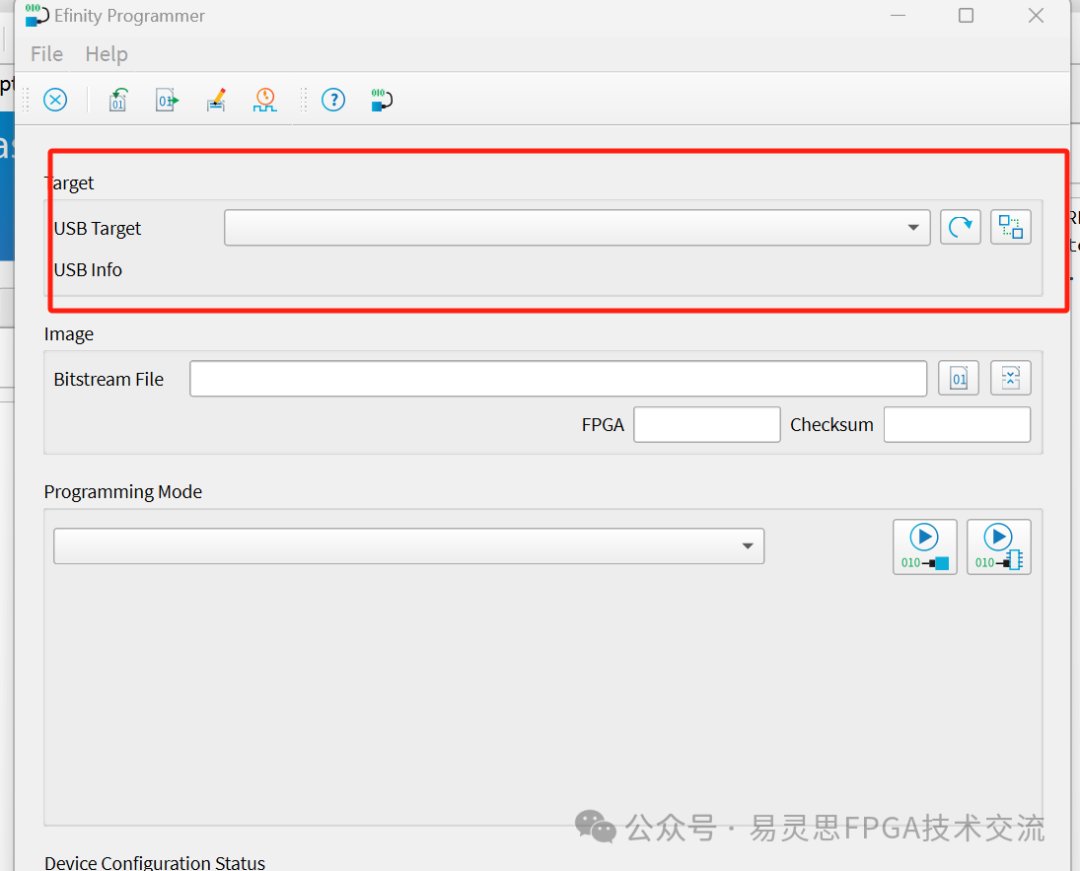Click the programmer cable toolbar icon
The height and width of the screenshot is (871, 1080).
[382, 100]
